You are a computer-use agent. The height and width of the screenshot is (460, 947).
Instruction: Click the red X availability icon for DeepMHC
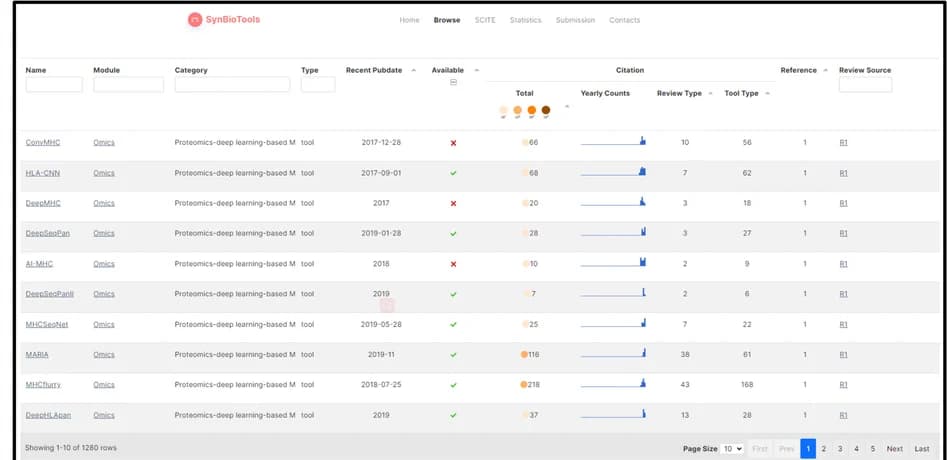coord(454,203)
